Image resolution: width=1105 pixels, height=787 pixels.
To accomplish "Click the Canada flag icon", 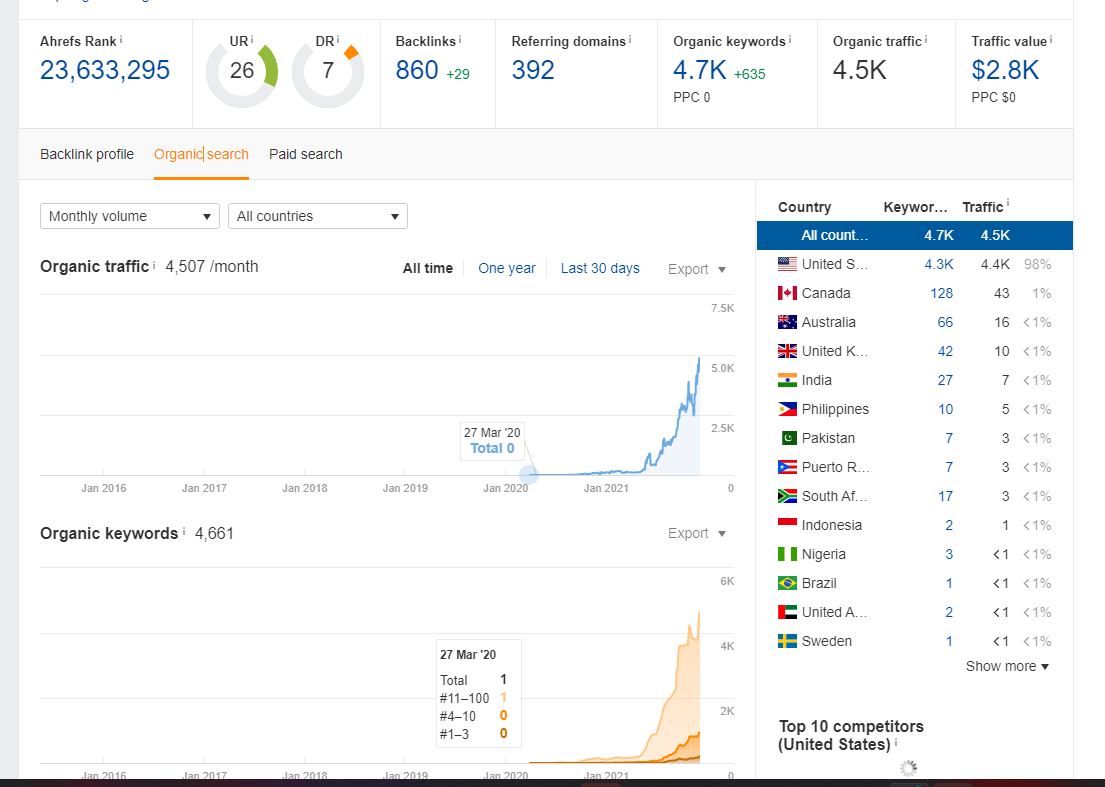I will coord(787,293).
